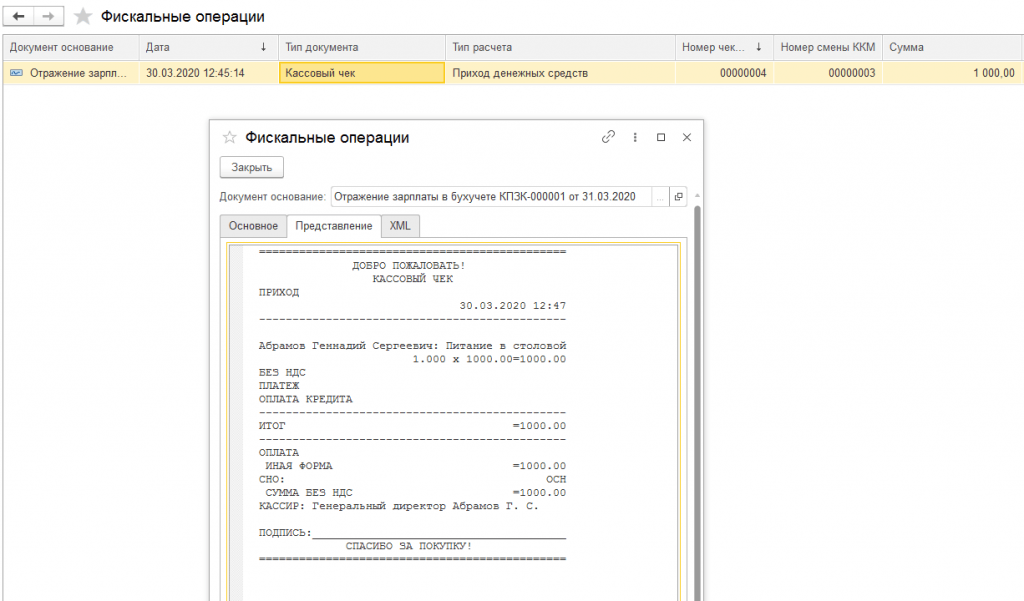
Task: Click the forward navigation arrow
Action: (x=48, y=17)
